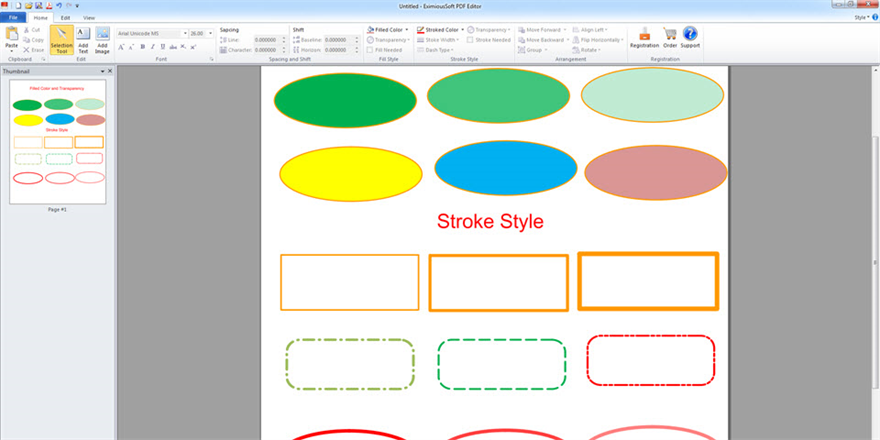The width and height of the screenshot is (880, 440).
Task: Click the Undo icon in title bar
Action: pos(59,6)
